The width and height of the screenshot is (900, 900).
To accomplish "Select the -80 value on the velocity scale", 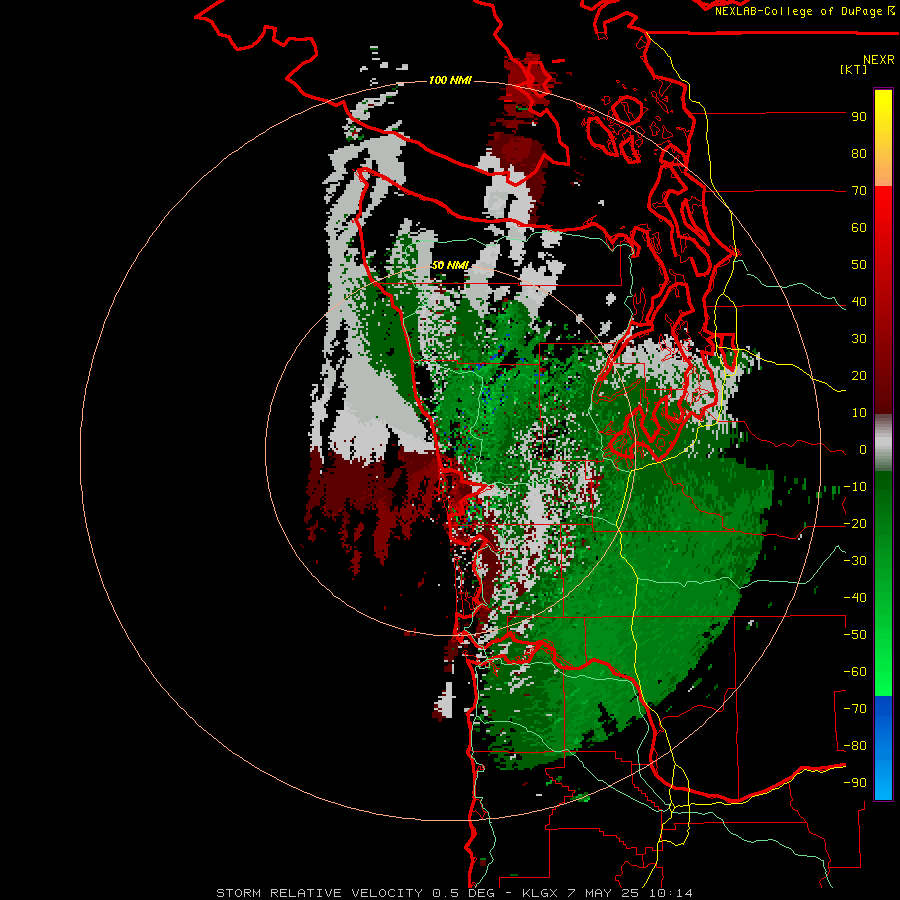I will [855, 746].
